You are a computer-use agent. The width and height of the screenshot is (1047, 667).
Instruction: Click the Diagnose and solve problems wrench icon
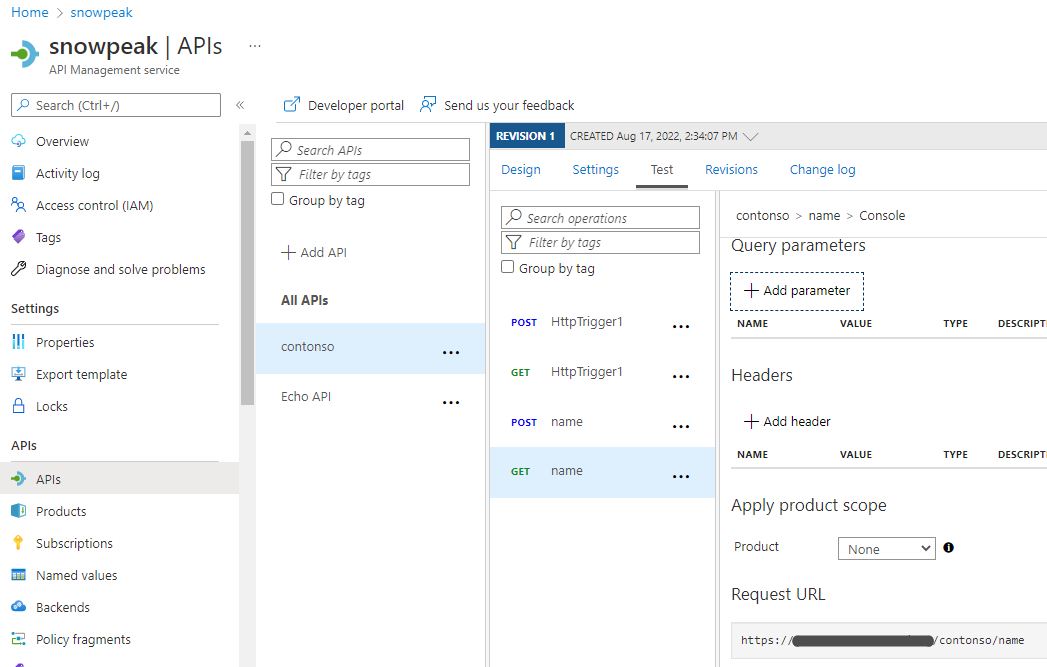19,269
